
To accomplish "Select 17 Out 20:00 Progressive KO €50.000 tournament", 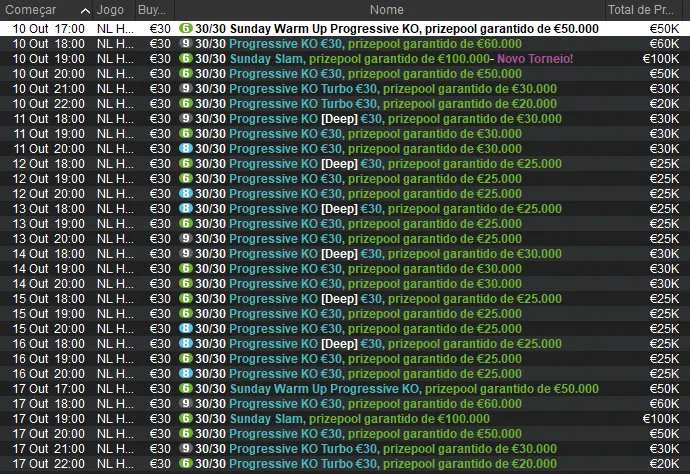I will (x=345, y=434).
